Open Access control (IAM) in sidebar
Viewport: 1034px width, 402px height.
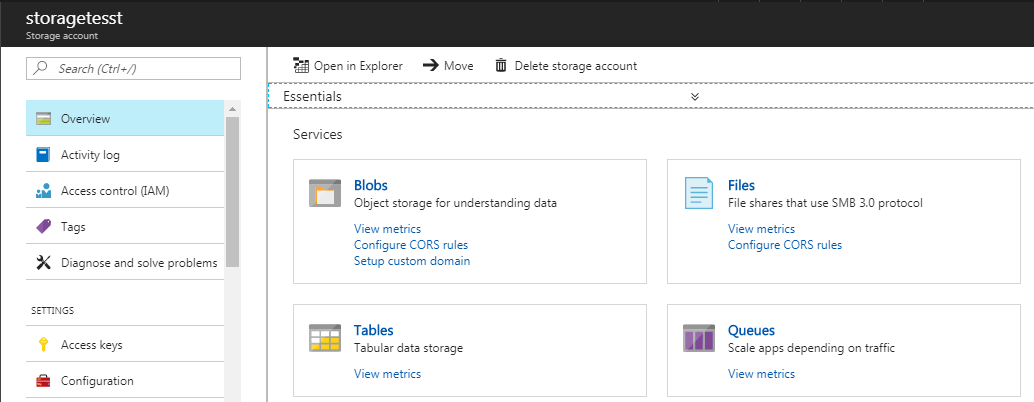tap(125, 190)
